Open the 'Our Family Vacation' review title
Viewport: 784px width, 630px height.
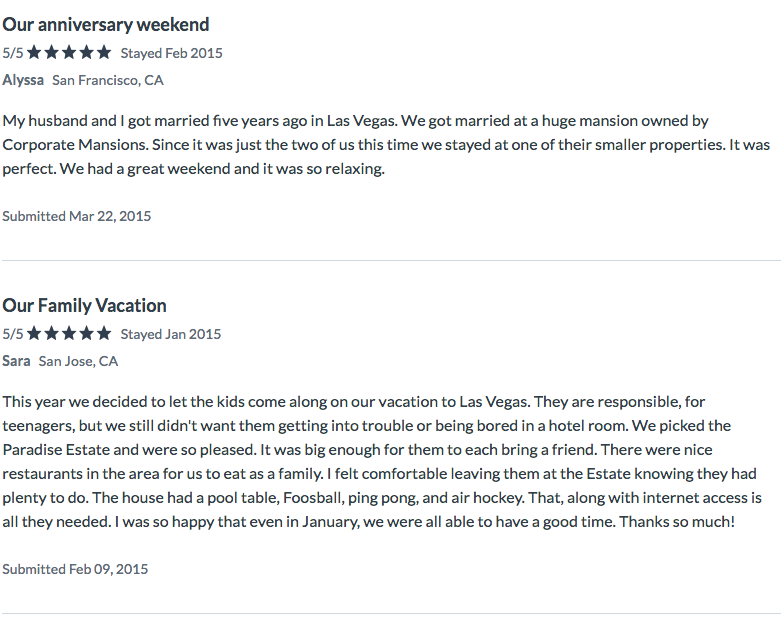[x=84, y=306]
